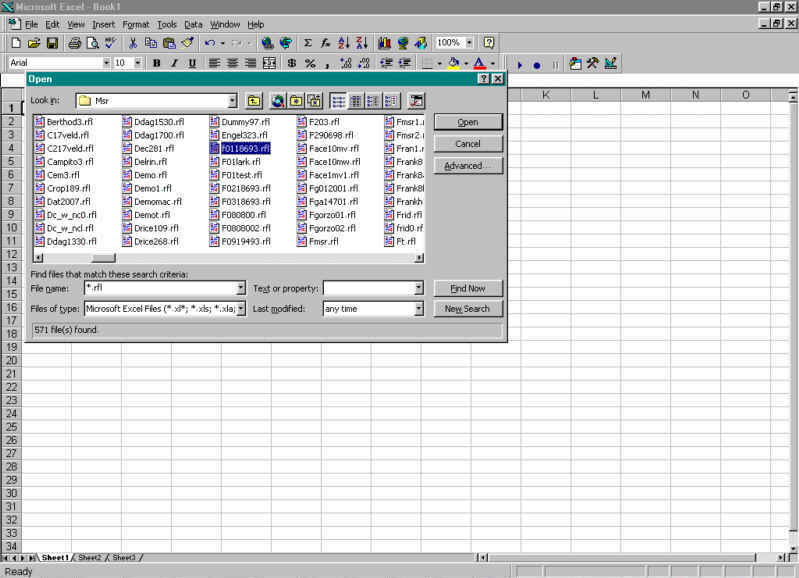Open the Paste Function fx icon

(326, 43)
